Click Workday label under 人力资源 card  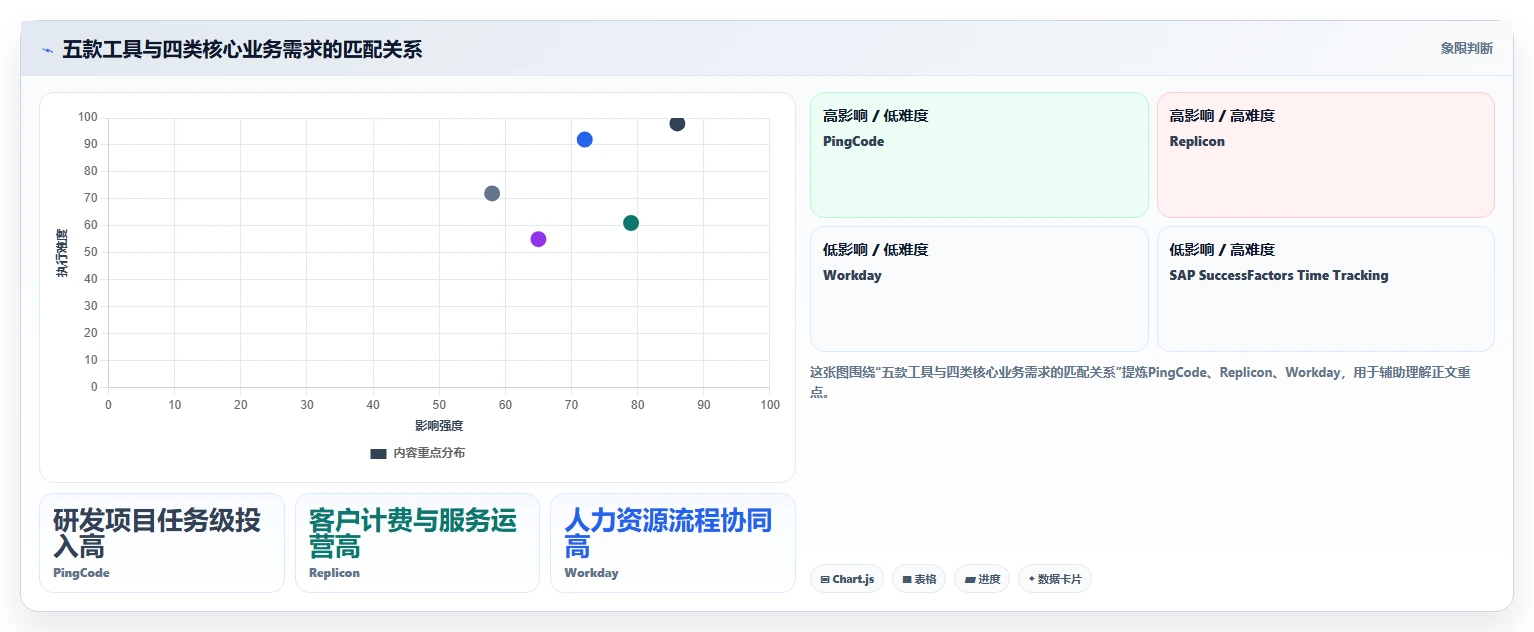pos(591,573)
